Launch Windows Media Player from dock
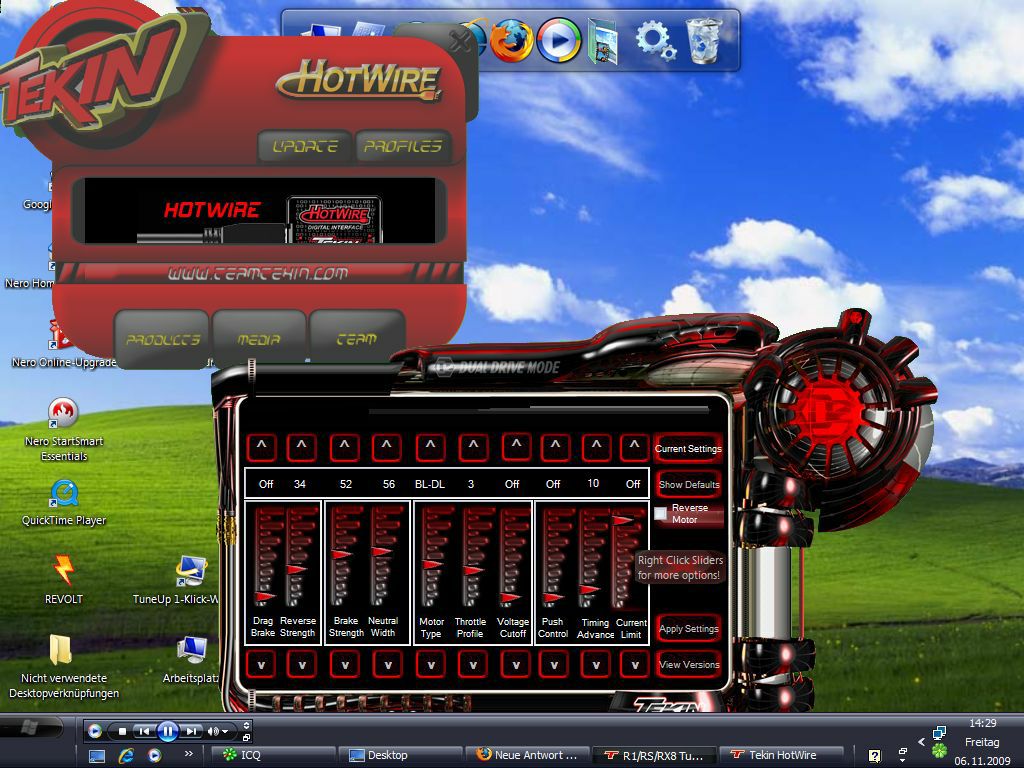The width and height of the screenshot is (1024, 768). [x=558, y=40]
